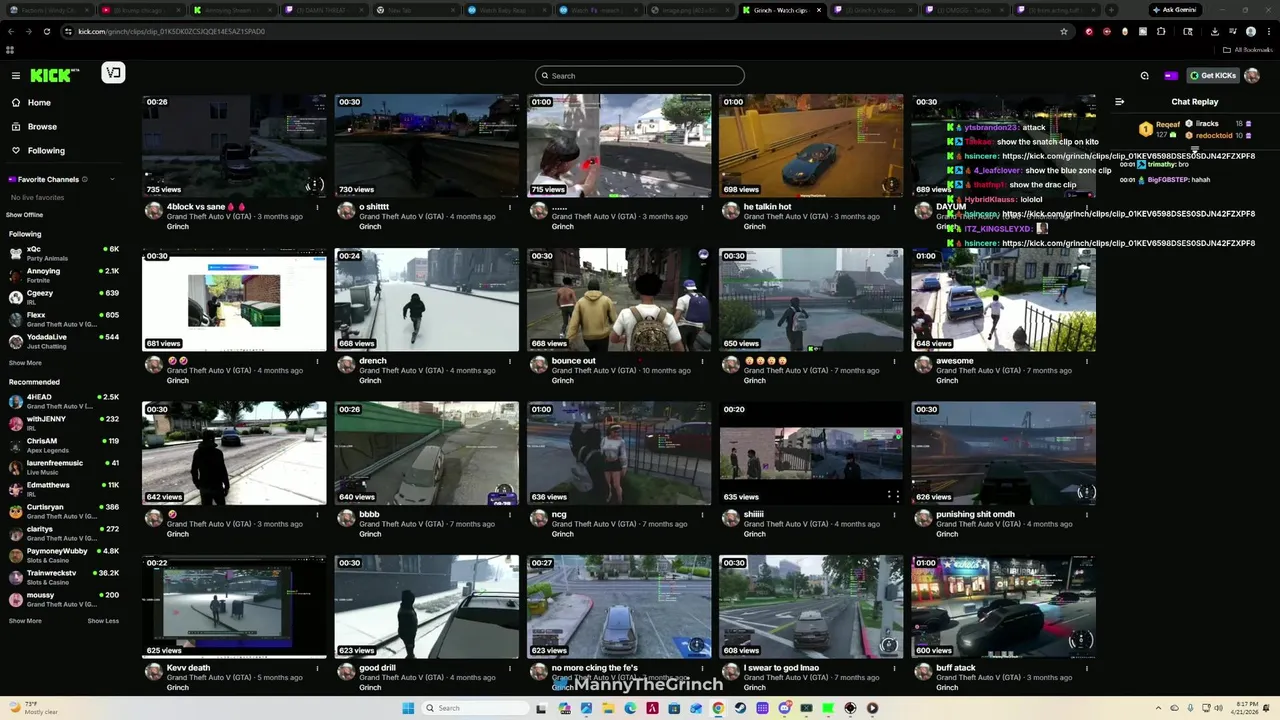
Task: Switch to the 'Gamsing Season' tab
Action: point(233,10)
